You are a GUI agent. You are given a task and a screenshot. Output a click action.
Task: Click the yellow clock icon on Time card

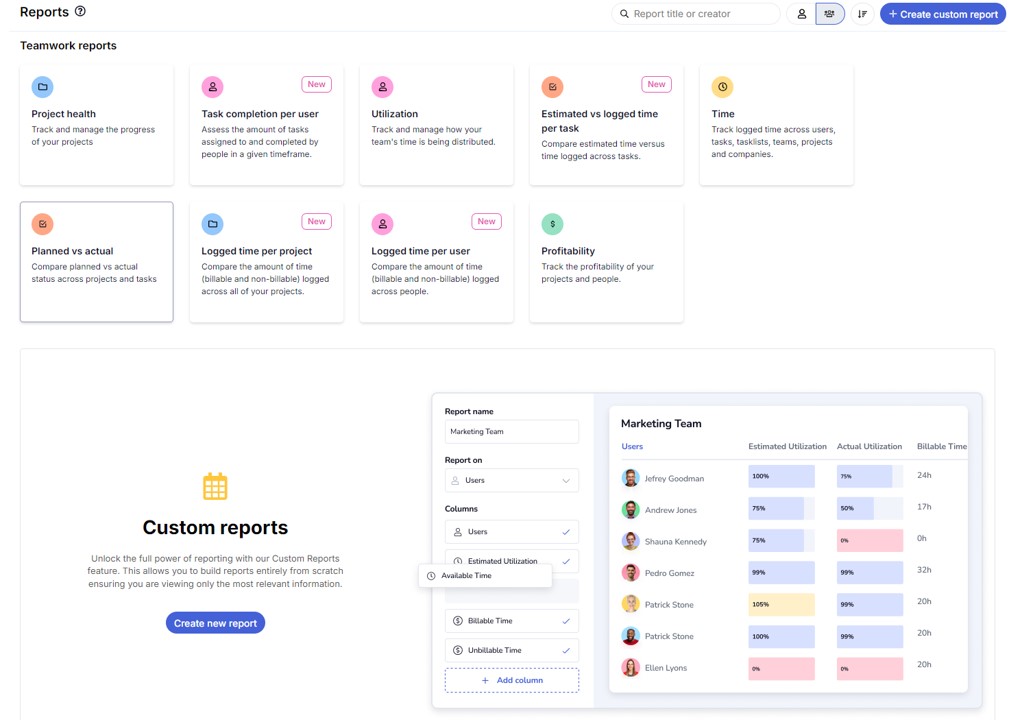point(722,87)
